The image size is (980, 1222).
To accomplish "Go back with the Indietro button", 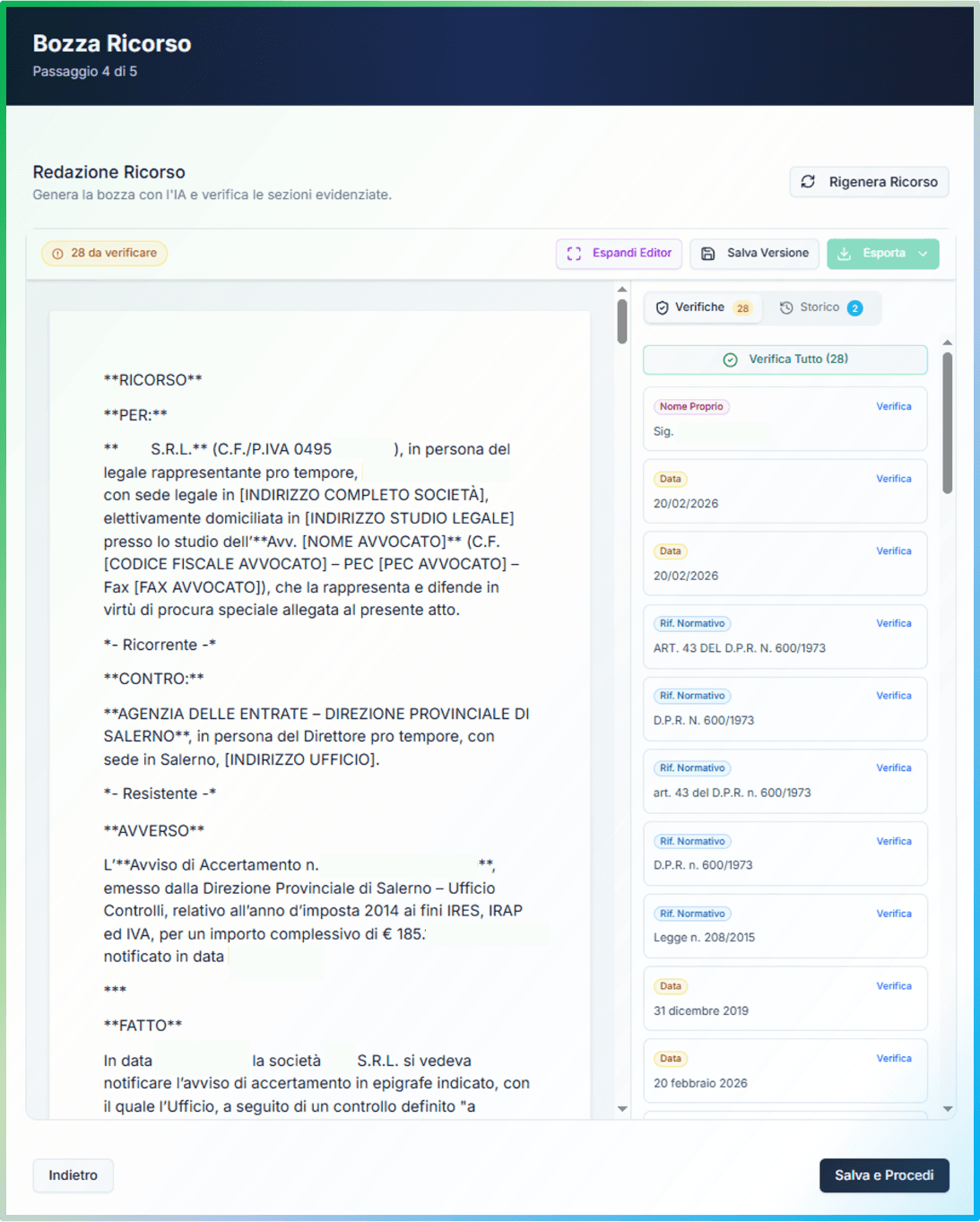I will [x=73, y=1175].
